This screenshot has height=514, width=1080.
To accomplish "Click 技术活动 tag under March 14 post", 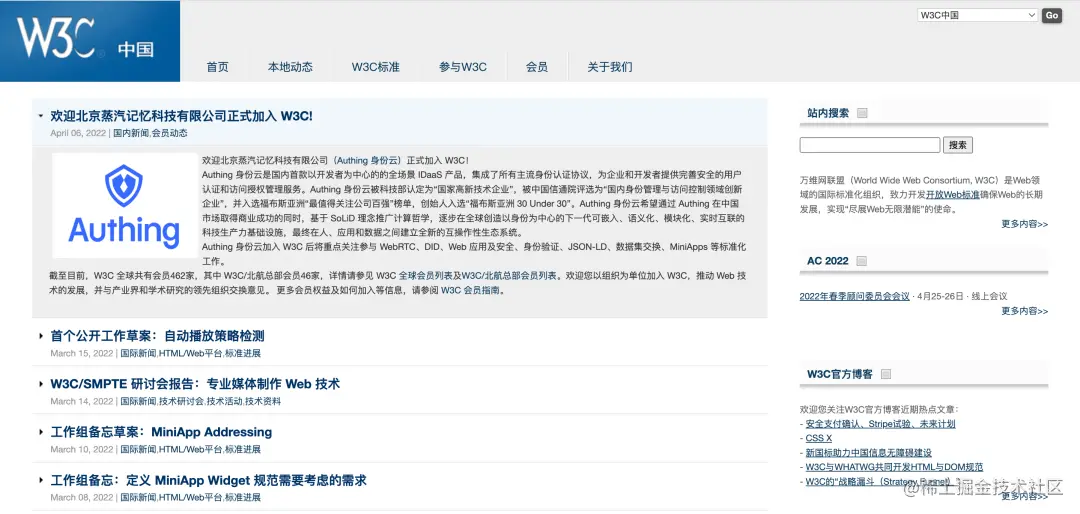I will [x=225, y=401].
